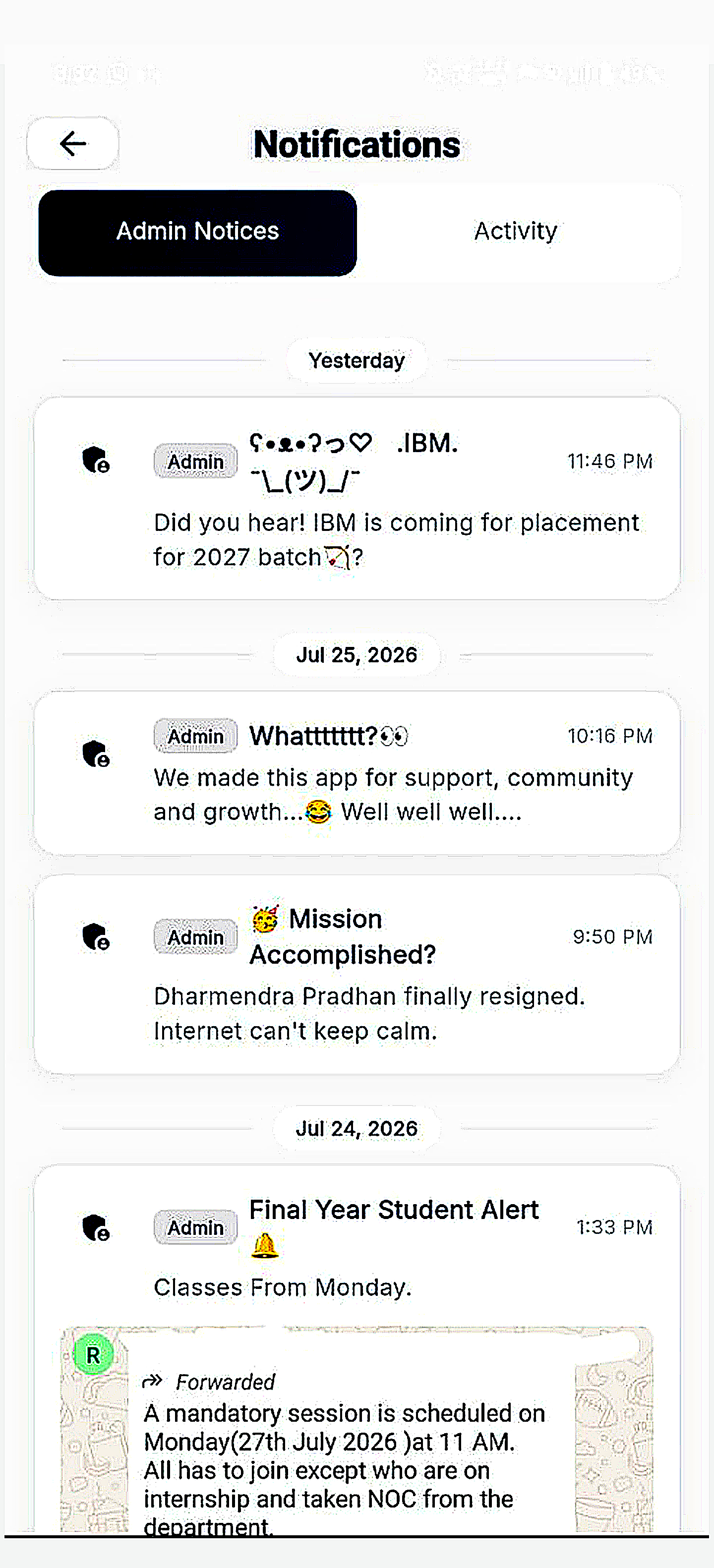Click the shield icon beside Final Year Alert
Image resolution: width=714 pixels, height=1568 pixels.
pos(96,1228)
